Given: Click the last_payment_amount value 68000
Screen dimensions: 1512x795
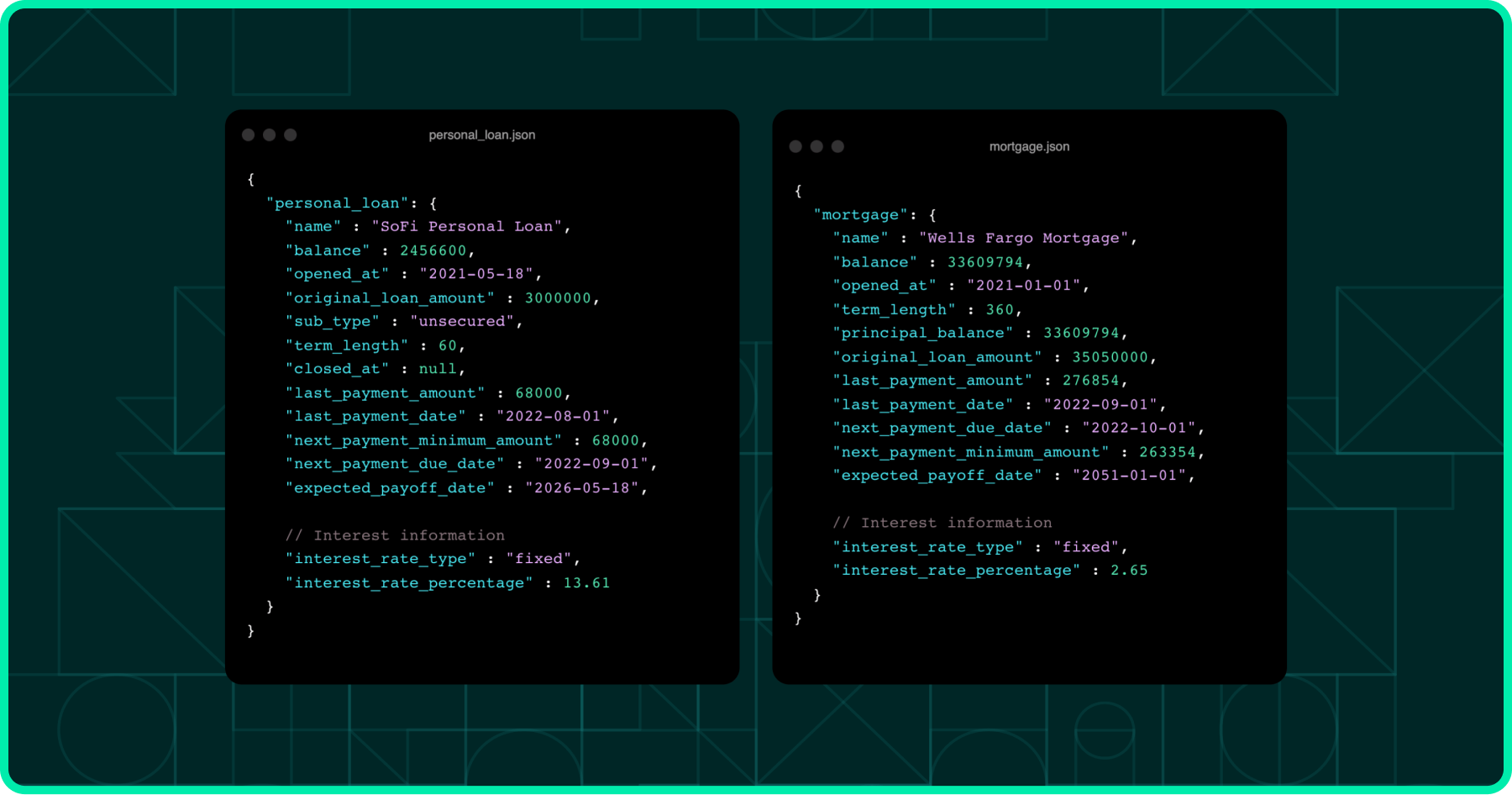Looking at the screenshot, I should pos(538,393).
